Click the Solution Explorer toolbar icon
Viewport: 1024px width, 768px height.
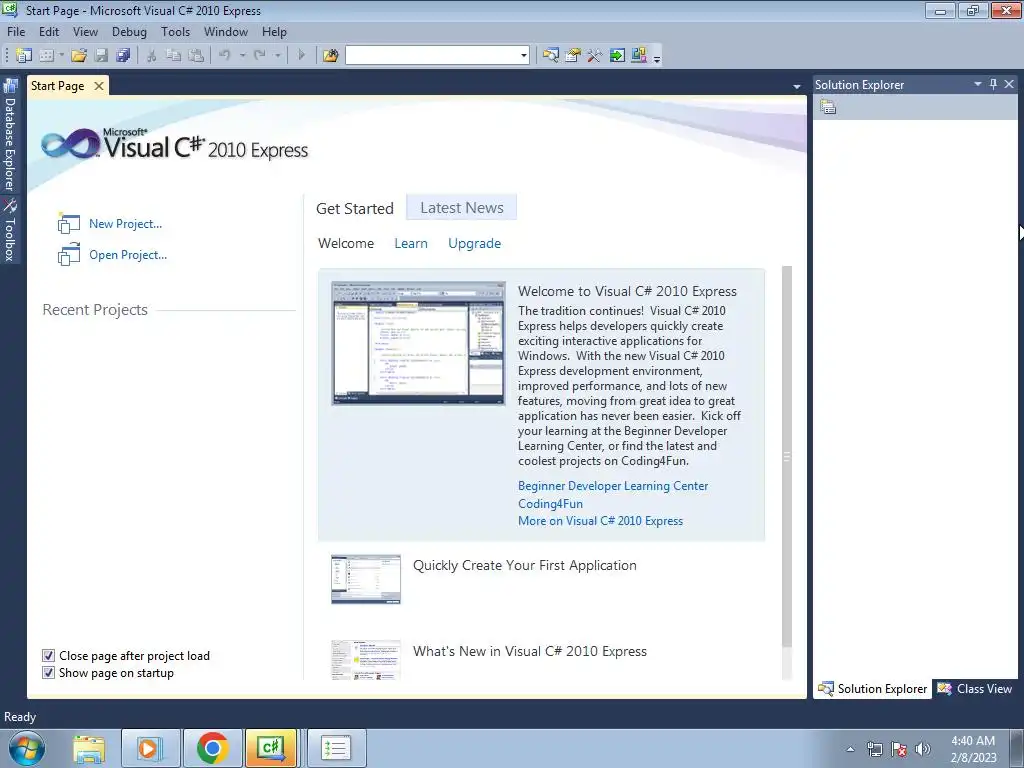[x=551, y=56]
